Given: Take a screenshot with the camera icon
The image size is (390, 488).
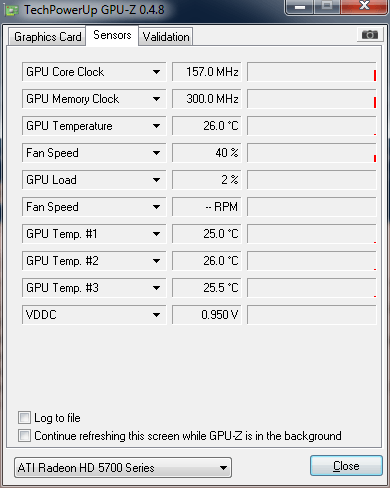Looking at the screenshot, I should [369, 34].
